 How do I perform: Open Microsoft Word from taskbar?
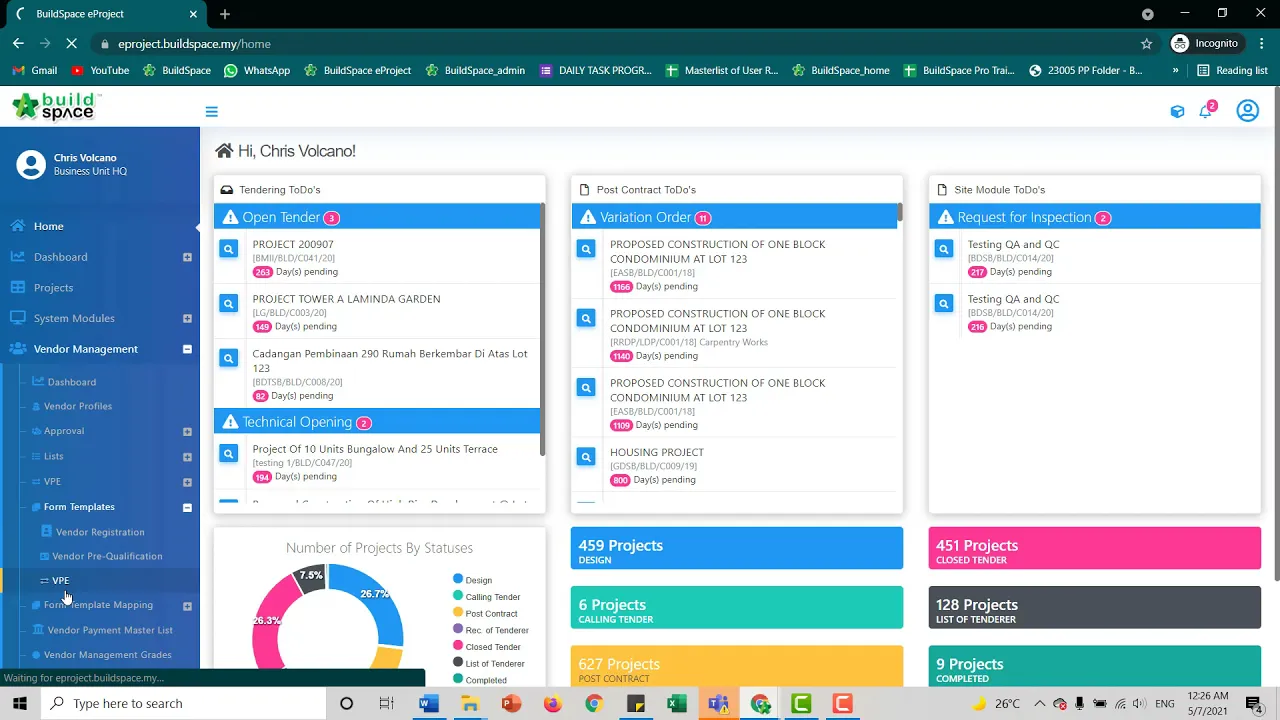point(429,704)
